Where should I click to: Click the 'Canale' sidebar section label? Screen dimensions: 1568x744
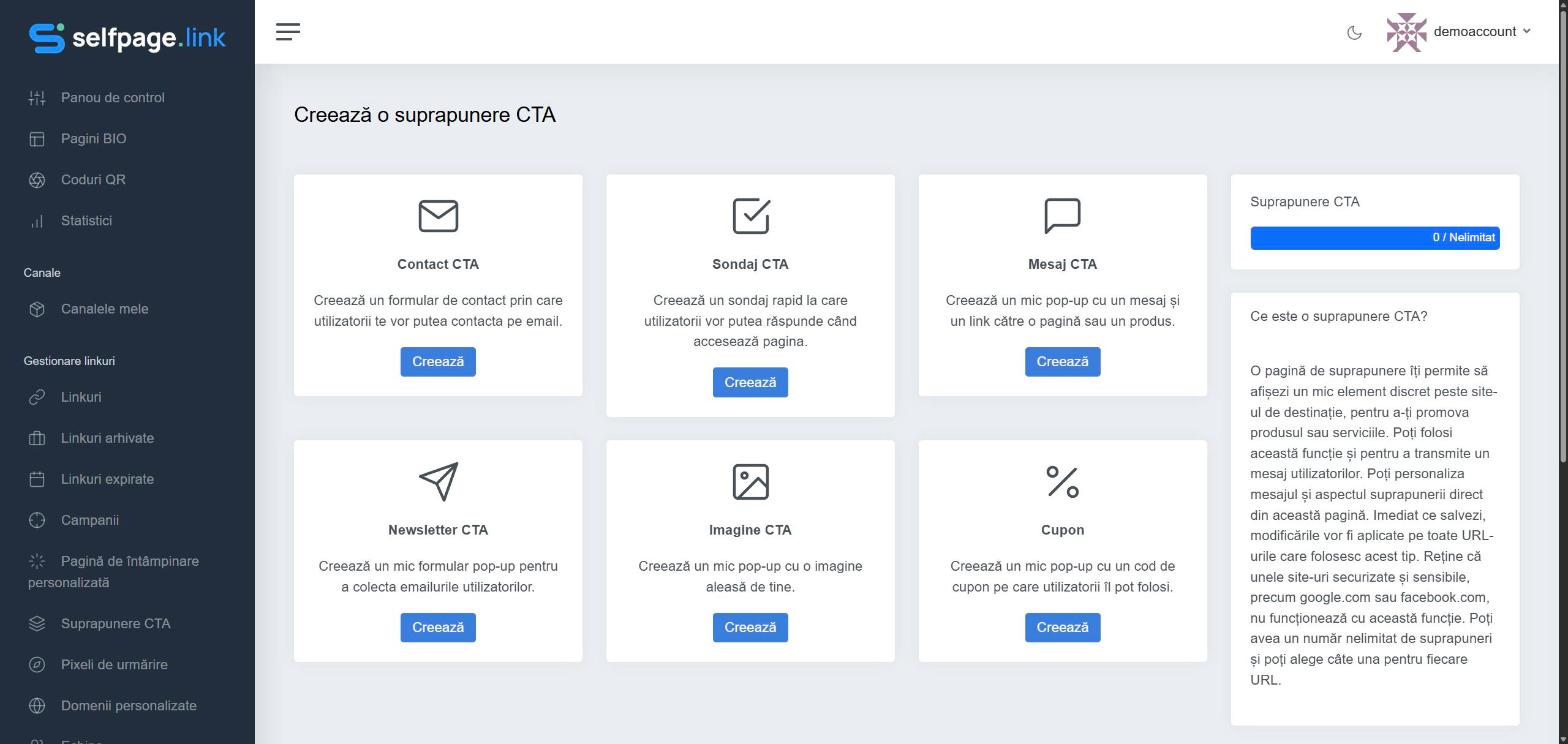click(x=42, y=273)
